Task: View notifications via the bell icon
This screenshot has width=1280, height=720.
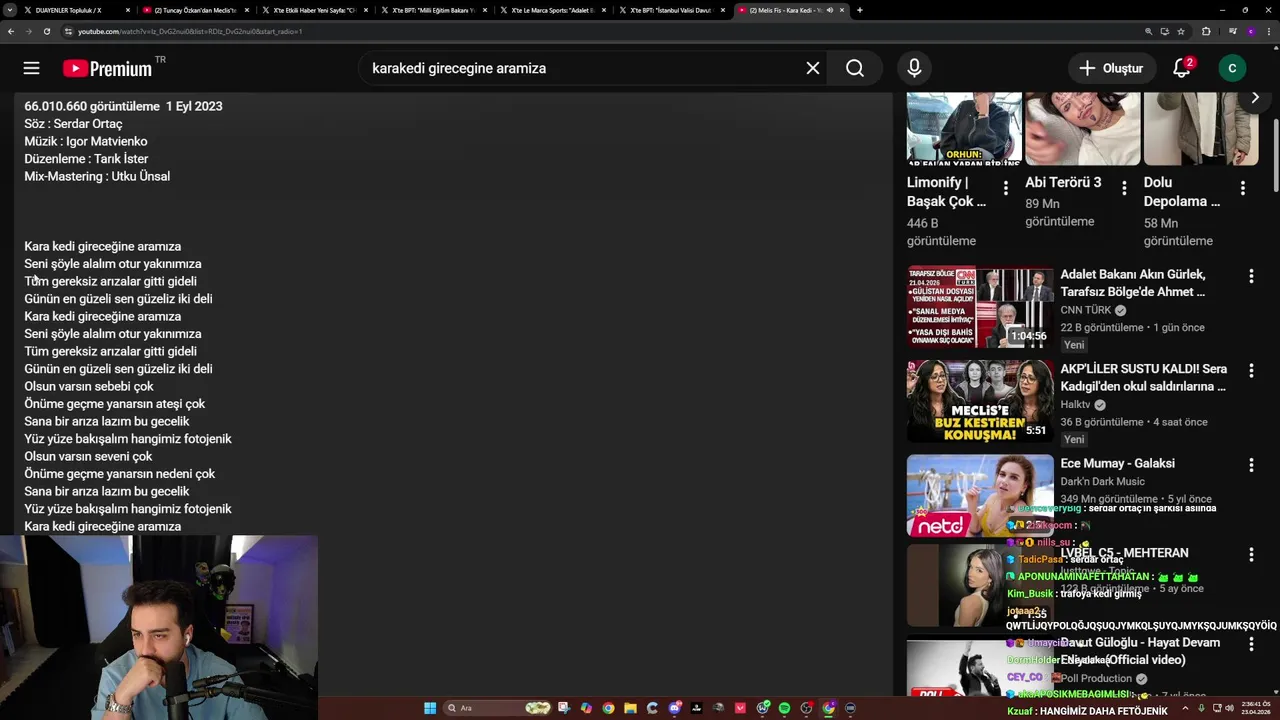Action: 1182,68
